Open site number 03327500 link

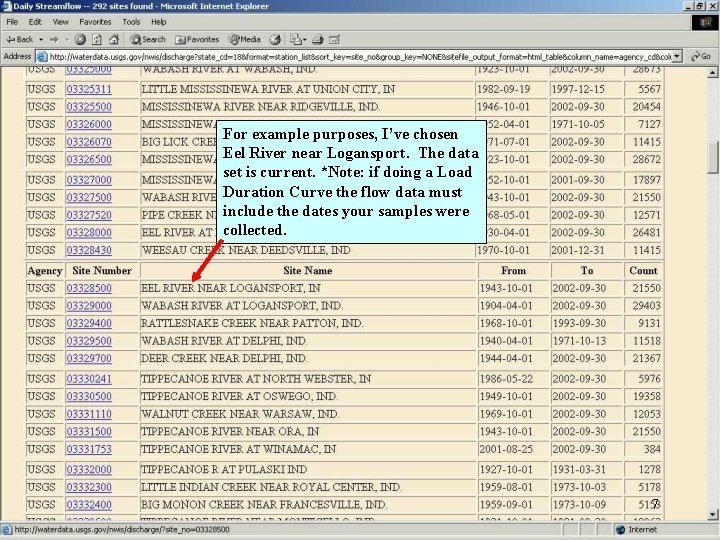pos(89,197)
